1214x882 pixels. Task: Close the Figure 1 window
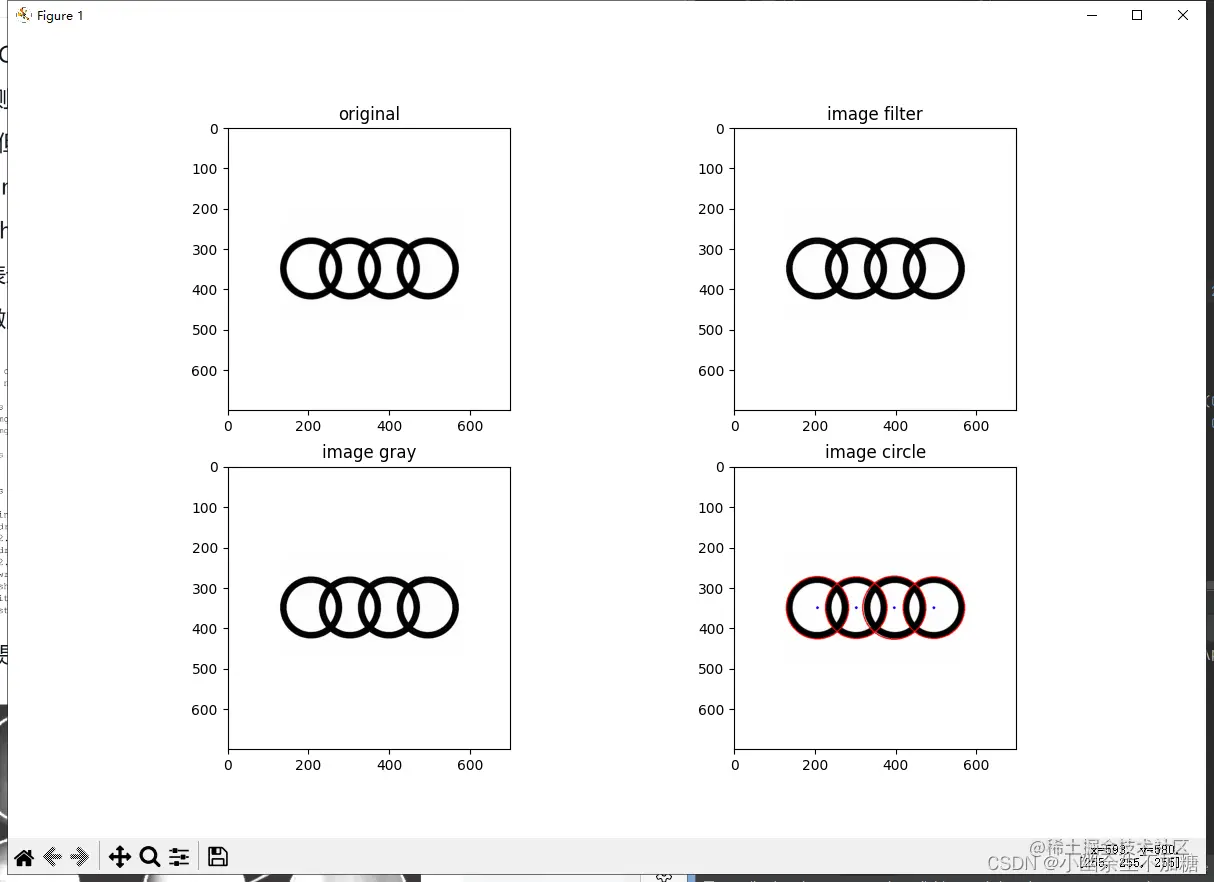click(1183, 15)
